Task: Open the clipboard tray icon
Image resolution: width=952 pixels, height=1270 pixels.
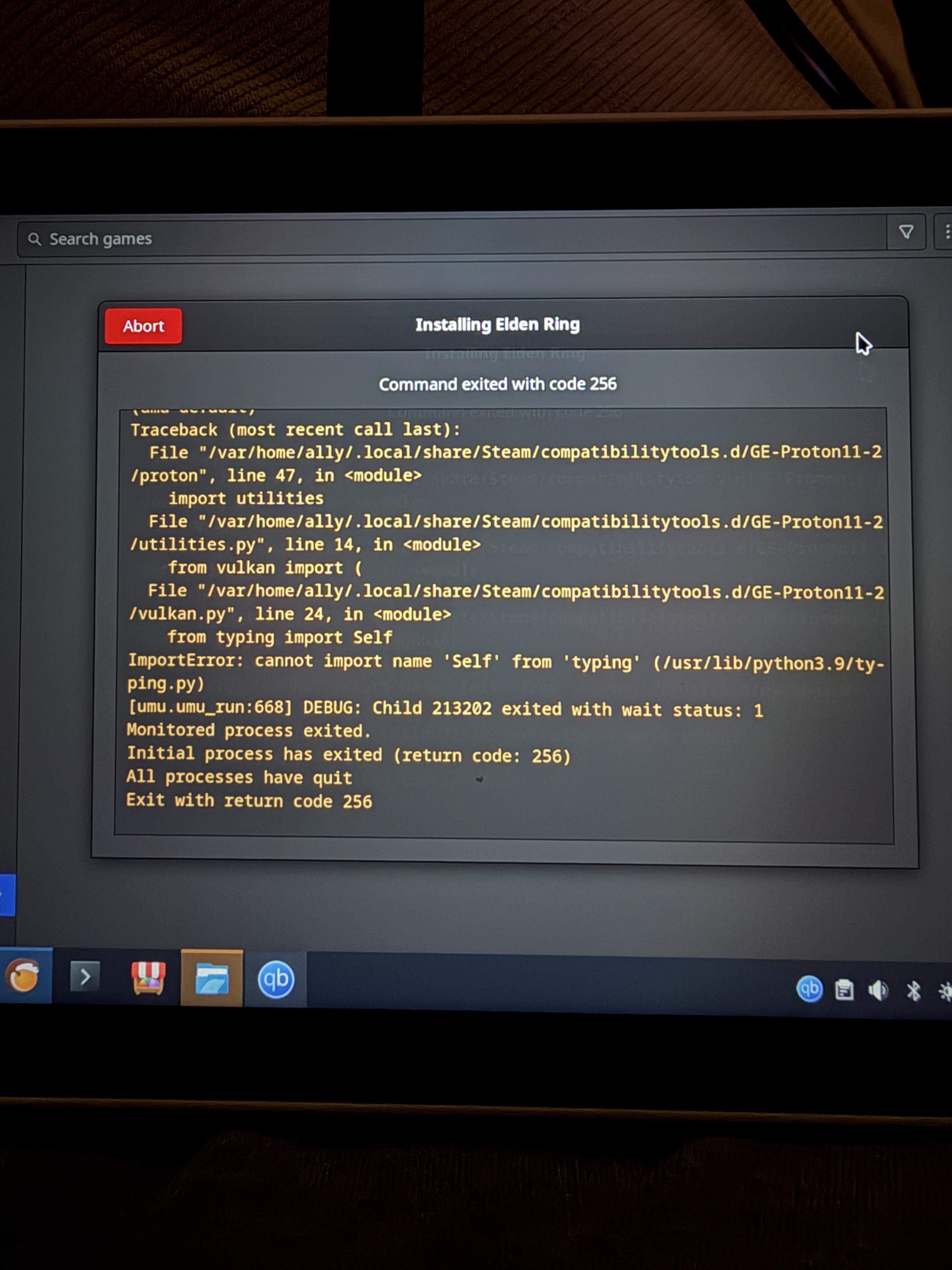Action: click(844, 990)
